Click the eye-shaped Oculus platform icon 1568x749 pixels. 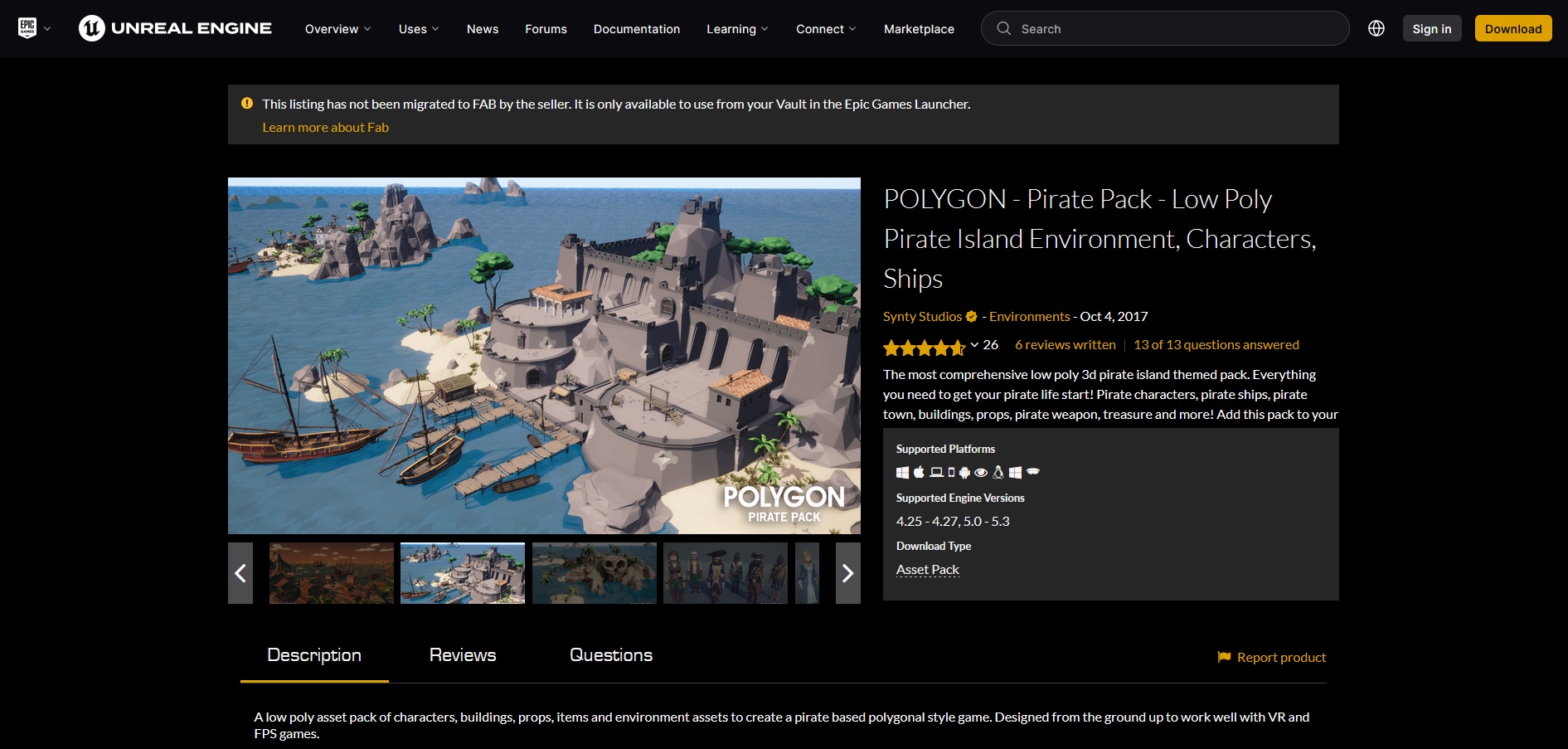[981, 472]
